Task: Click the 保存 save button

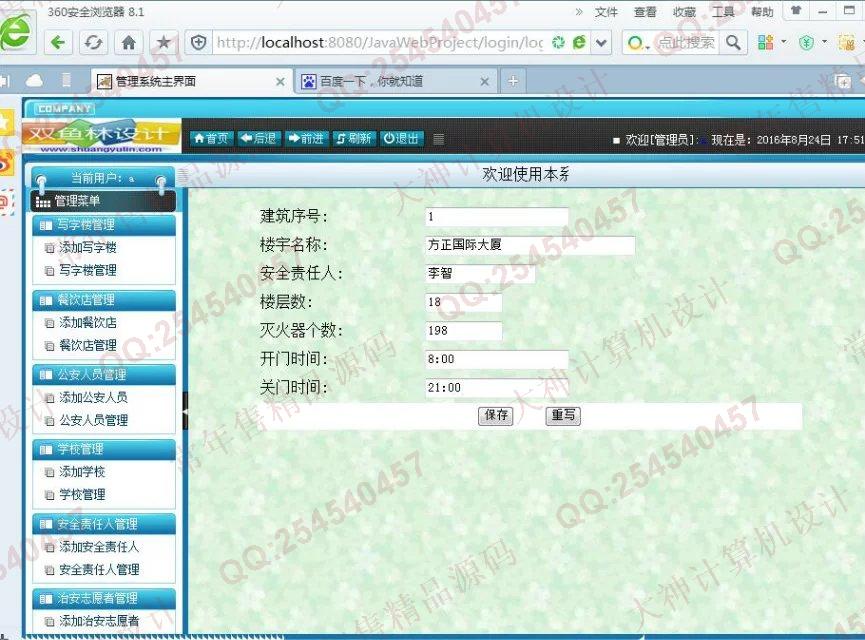Action: pyautogui.click(x=495, y=415)
